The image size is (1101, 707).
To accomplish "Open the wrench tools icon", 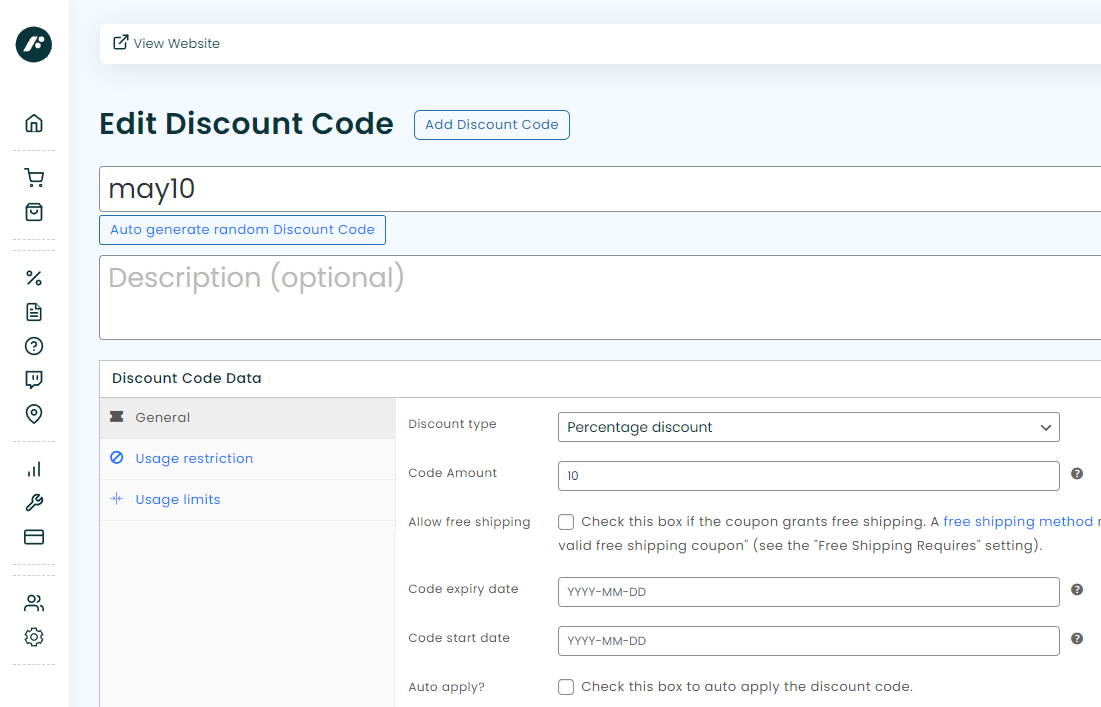I will coord(34,503).
